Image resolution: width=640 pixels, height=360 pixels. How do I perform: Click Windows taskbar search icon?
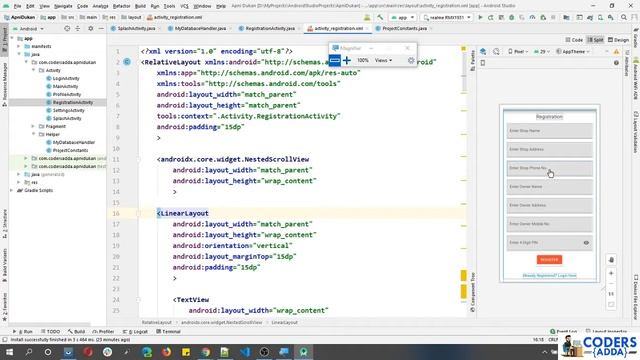[29, 352]
